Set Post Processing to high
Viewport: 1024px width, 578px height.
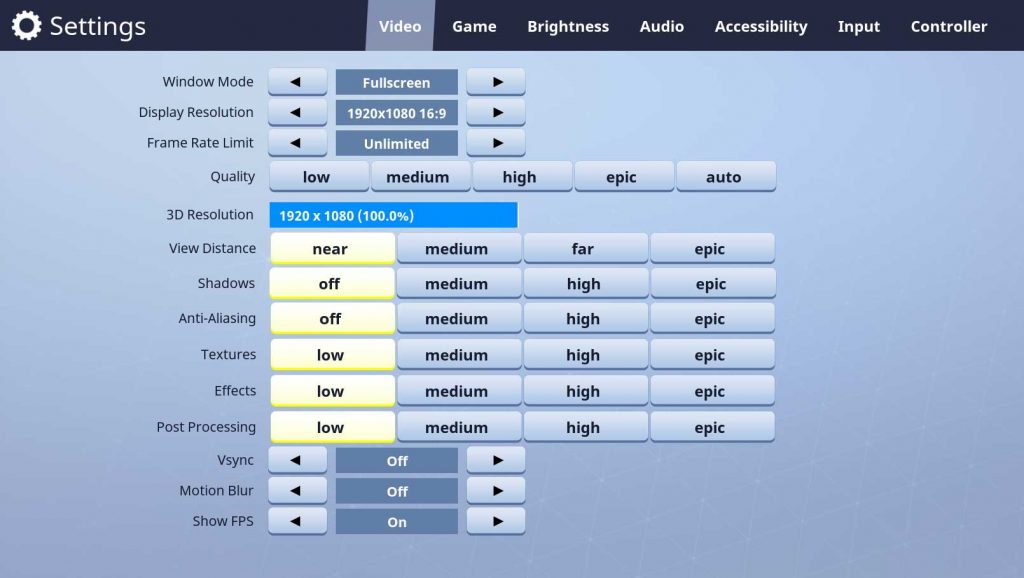[586, 427]
